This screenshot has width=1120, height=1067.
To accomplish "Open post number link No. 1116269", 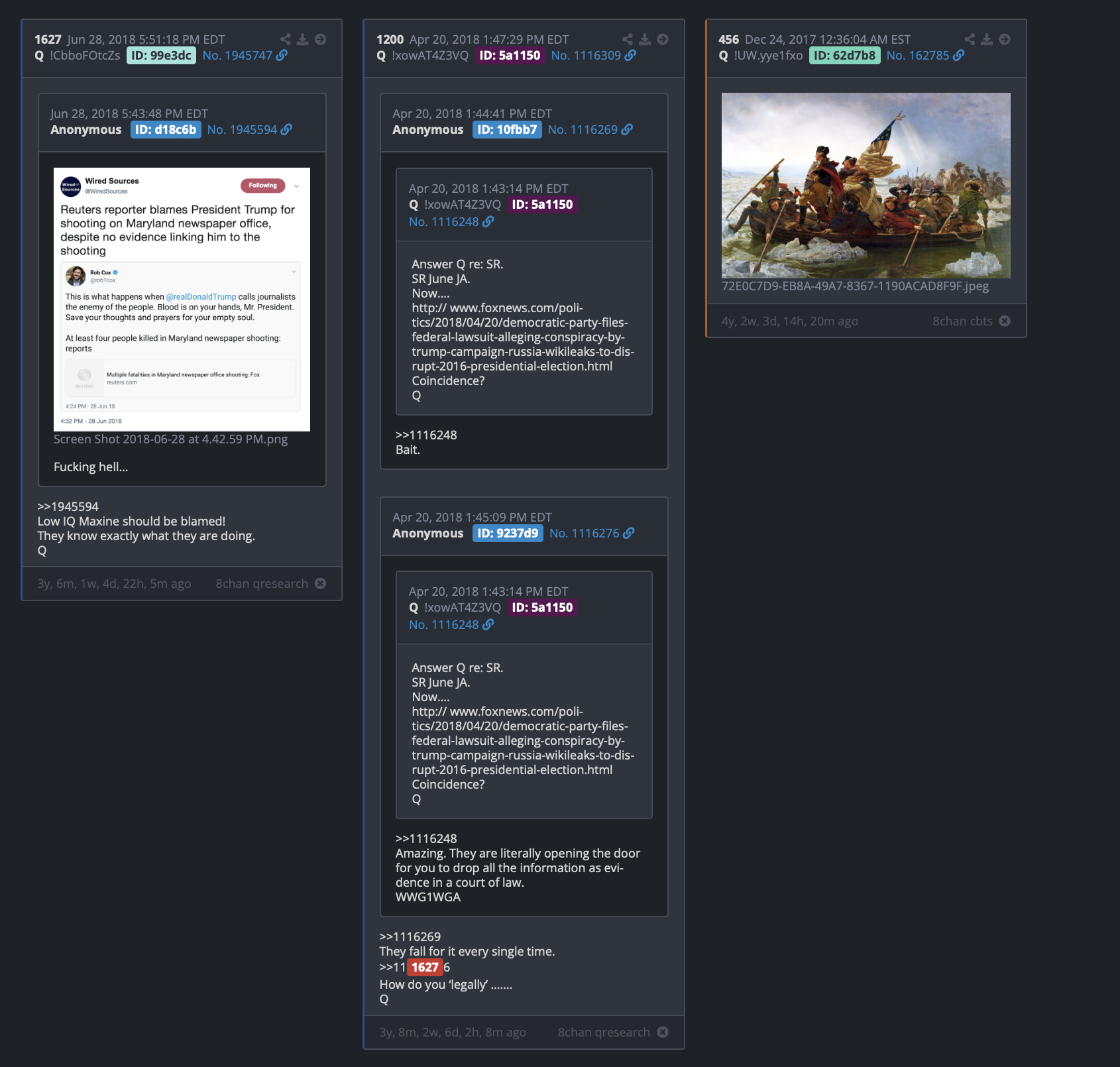I will point(583,129).
